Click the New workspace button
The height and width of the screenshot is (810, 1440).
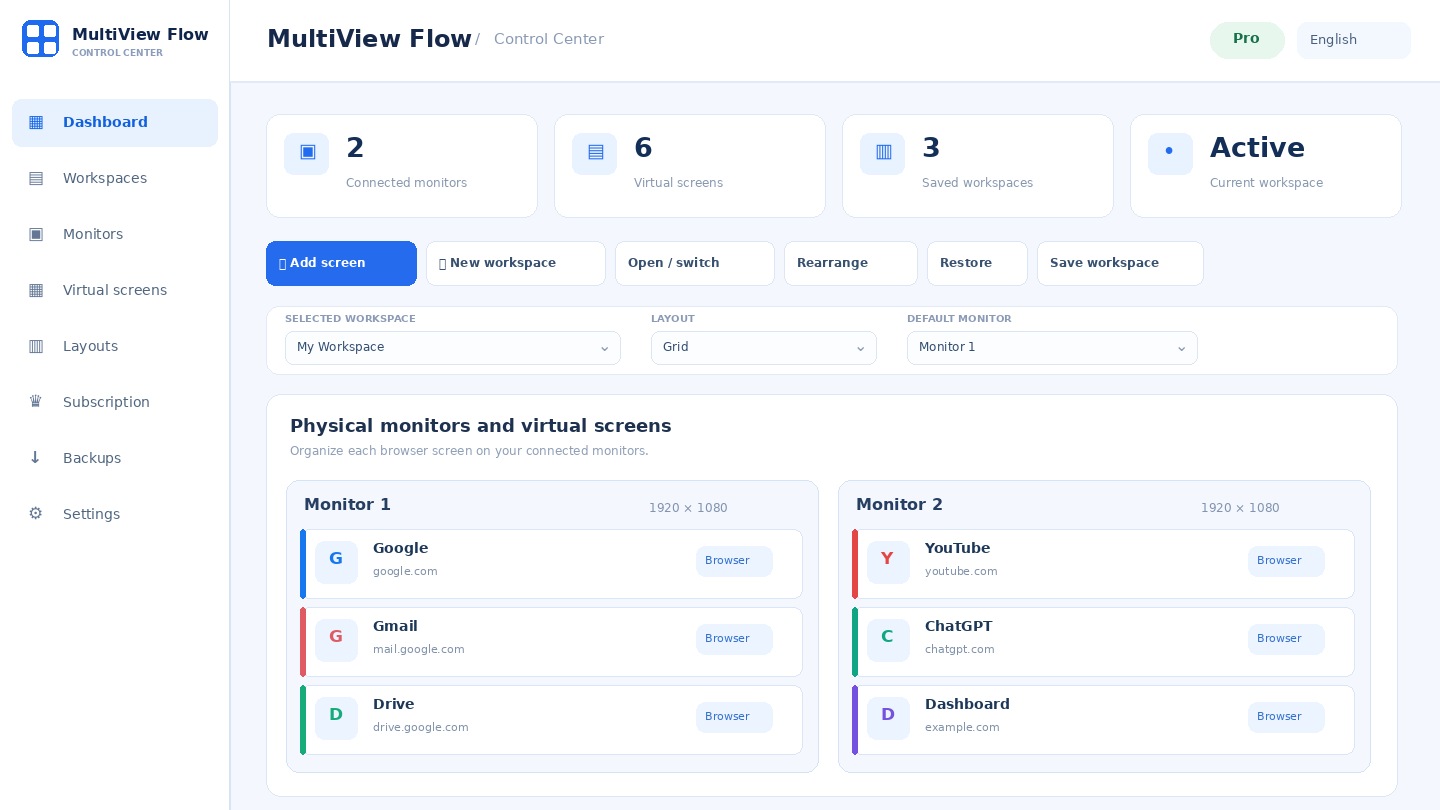coord(516,263)
